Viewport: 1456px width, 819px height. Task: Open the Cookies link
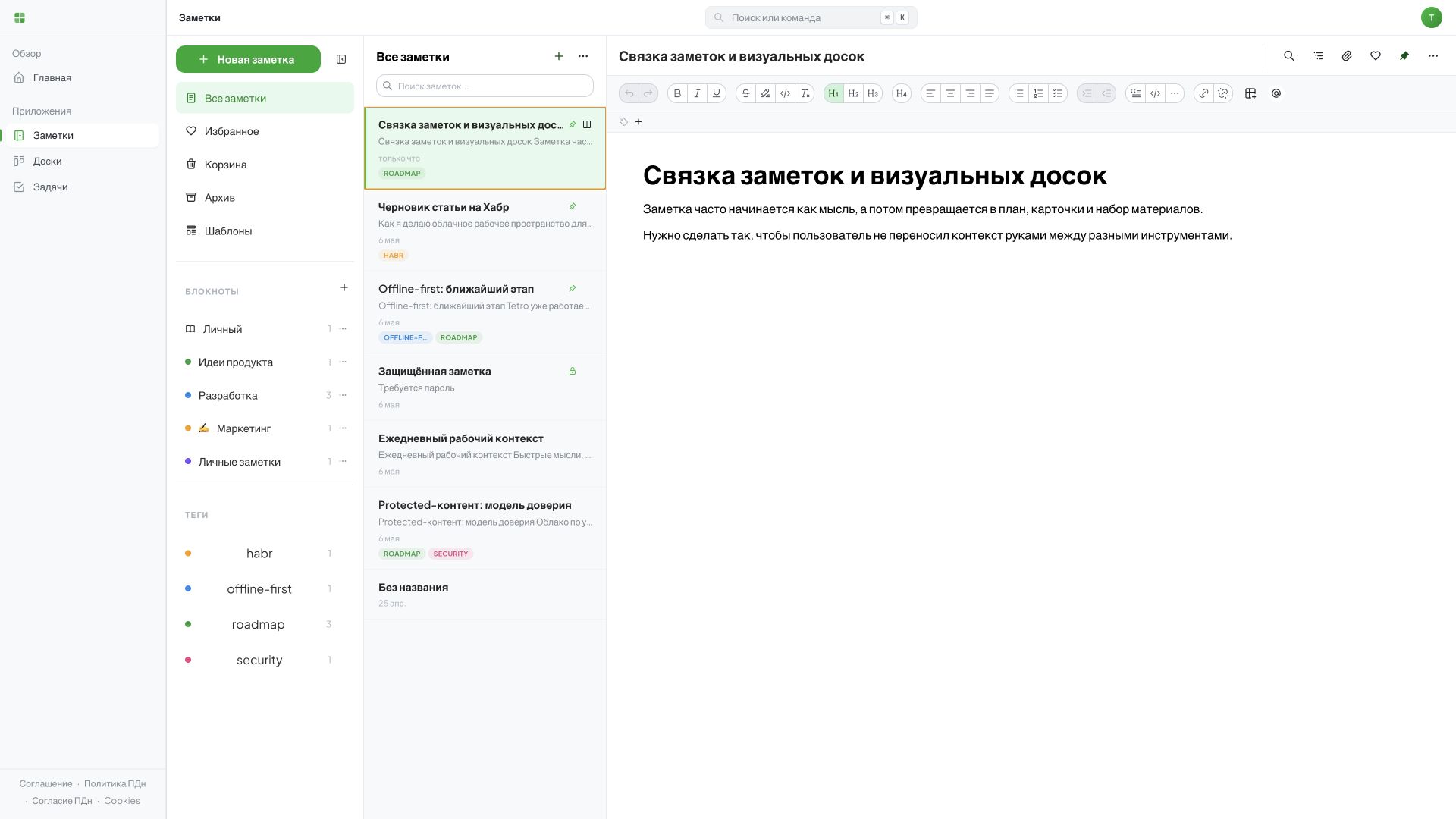122,801
